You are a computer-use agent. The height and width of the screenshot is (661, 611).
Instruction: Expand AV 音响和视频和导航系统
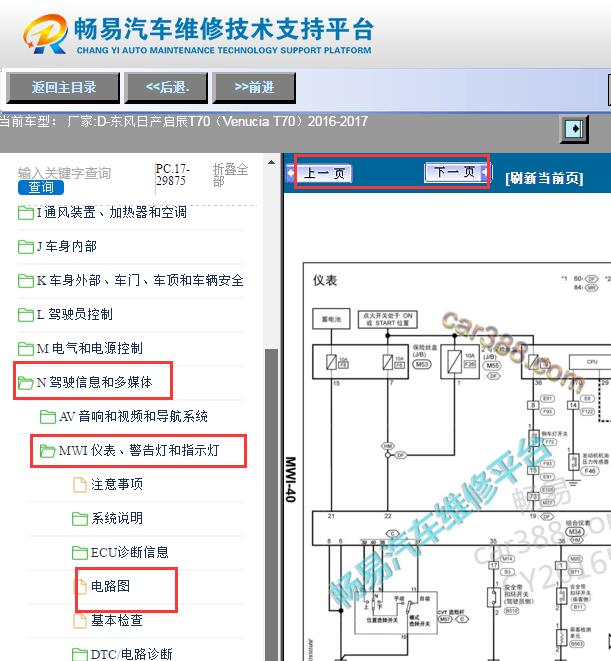point(133,417)
